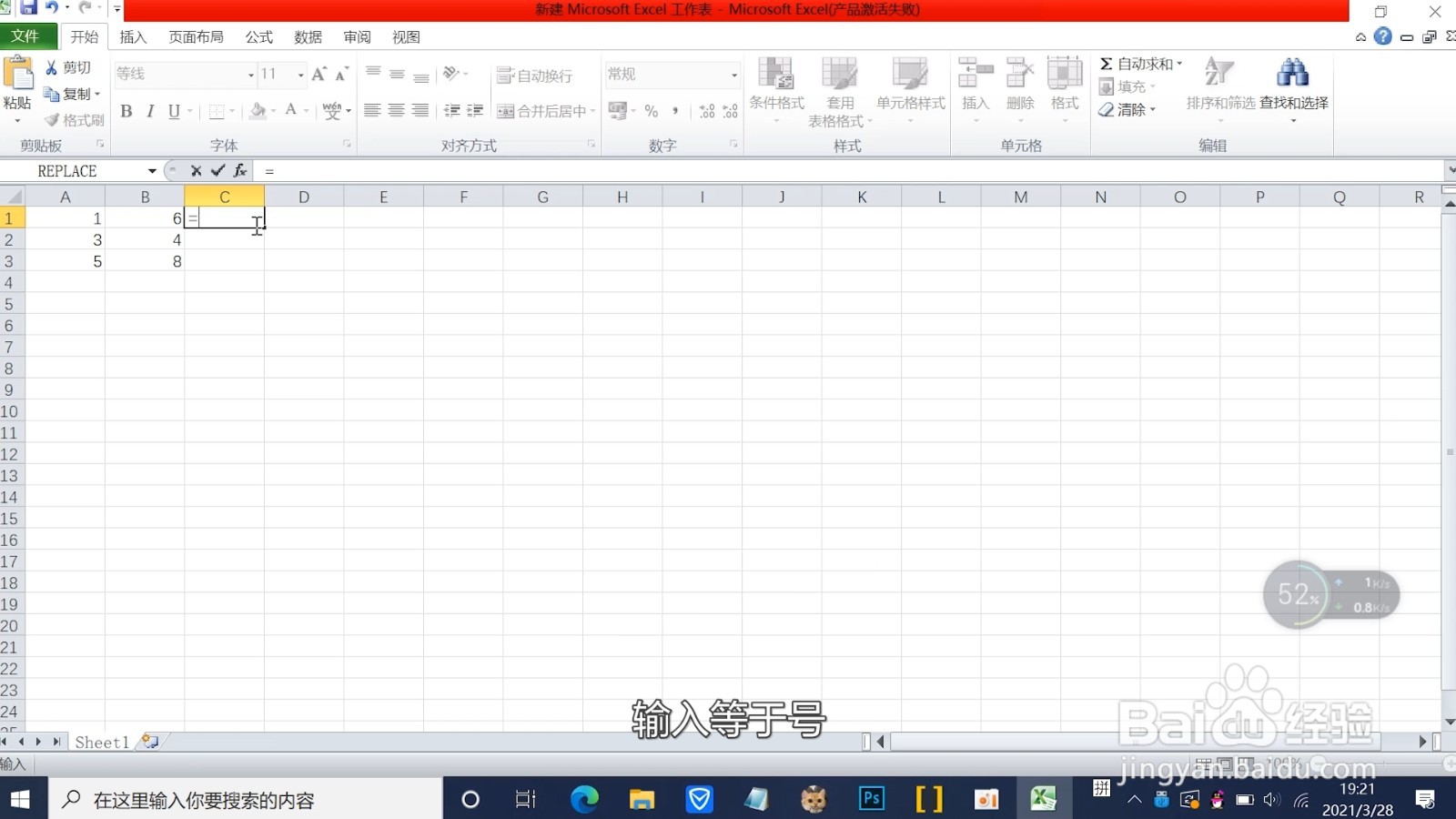Click inside the formula bar input
1456x819 pixels.
click(x=846, y=171)
